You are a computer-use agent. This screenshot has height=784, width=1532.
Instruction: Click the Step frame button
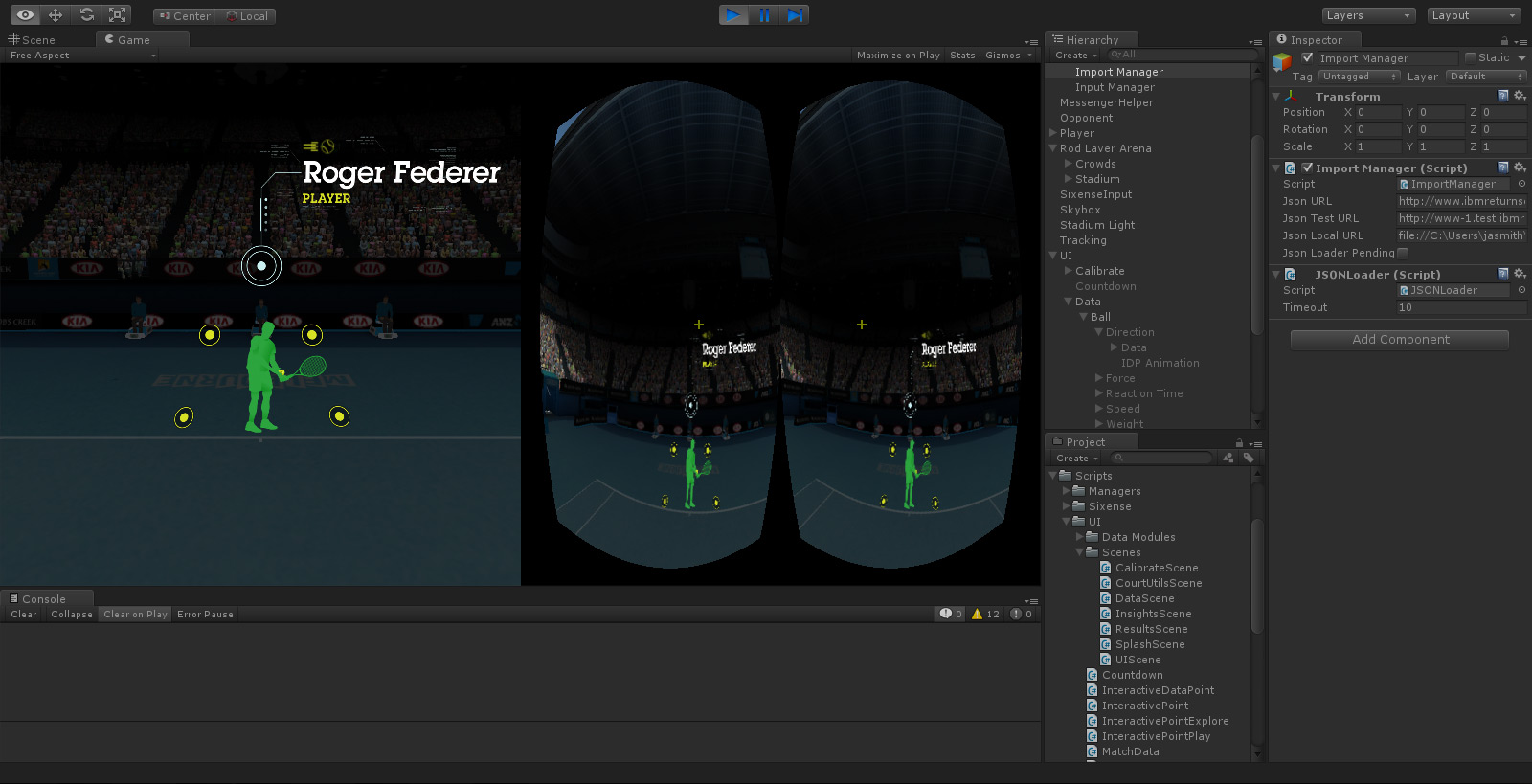(x=795, y=15)
